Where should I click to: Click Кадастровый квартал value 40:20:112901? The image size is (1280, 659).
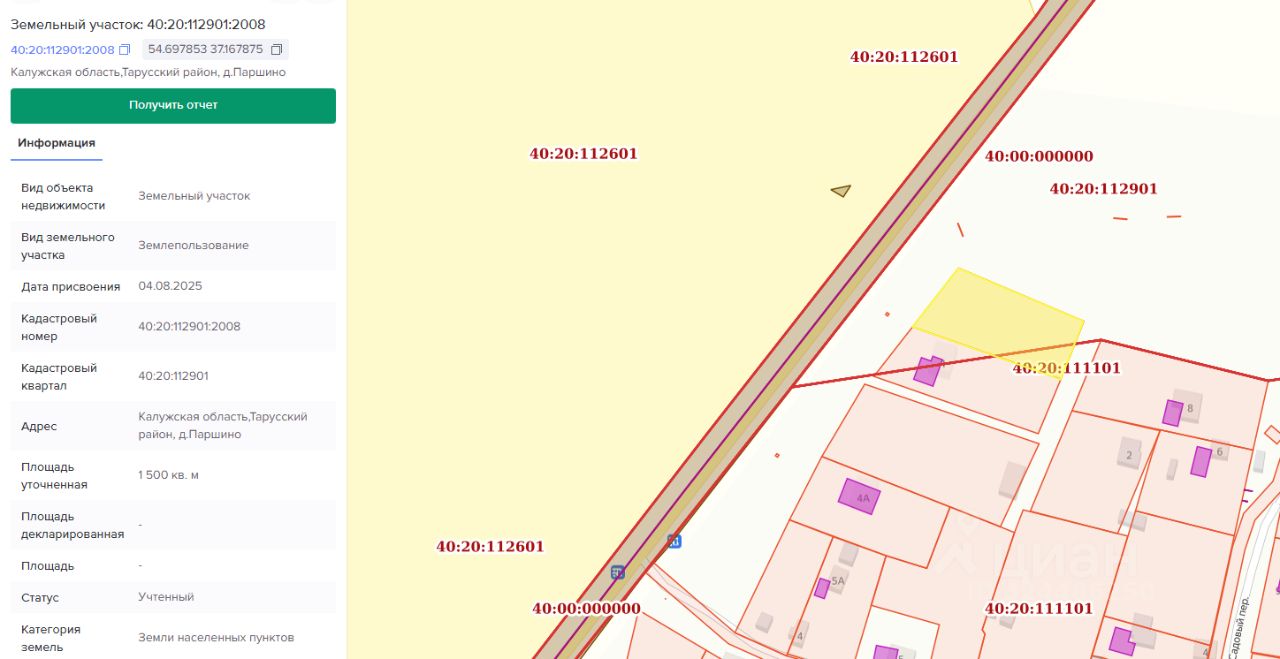point(173,376)
